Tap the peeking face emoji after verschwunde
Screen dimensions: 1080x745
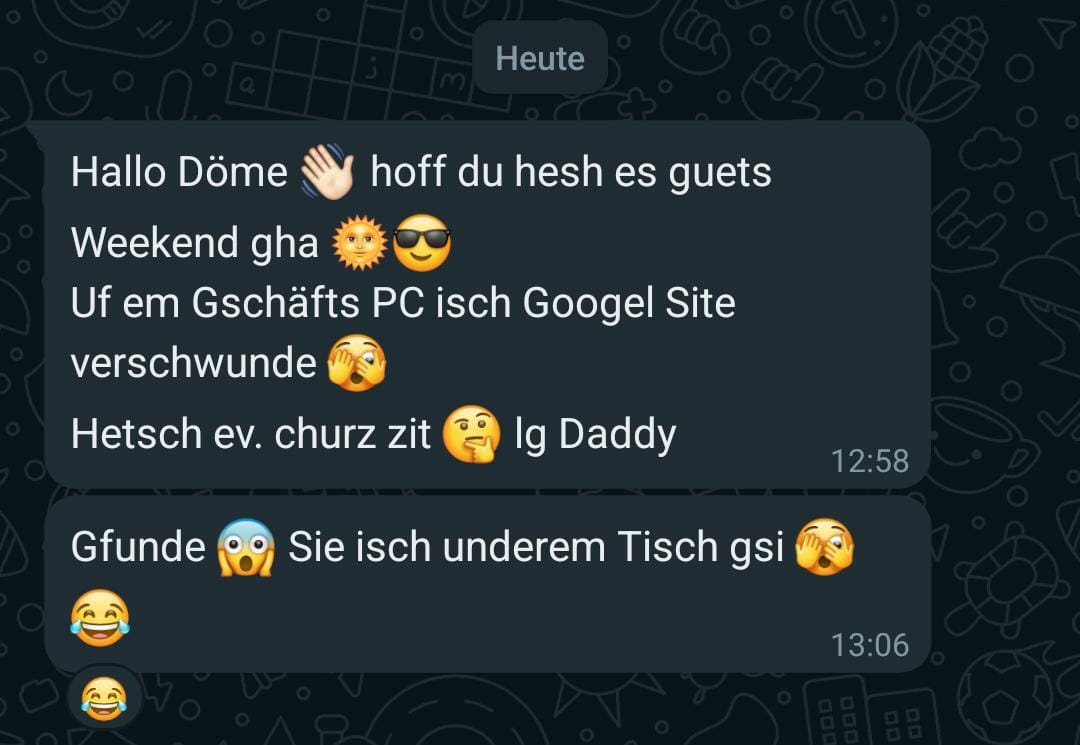tap(357, 362)
